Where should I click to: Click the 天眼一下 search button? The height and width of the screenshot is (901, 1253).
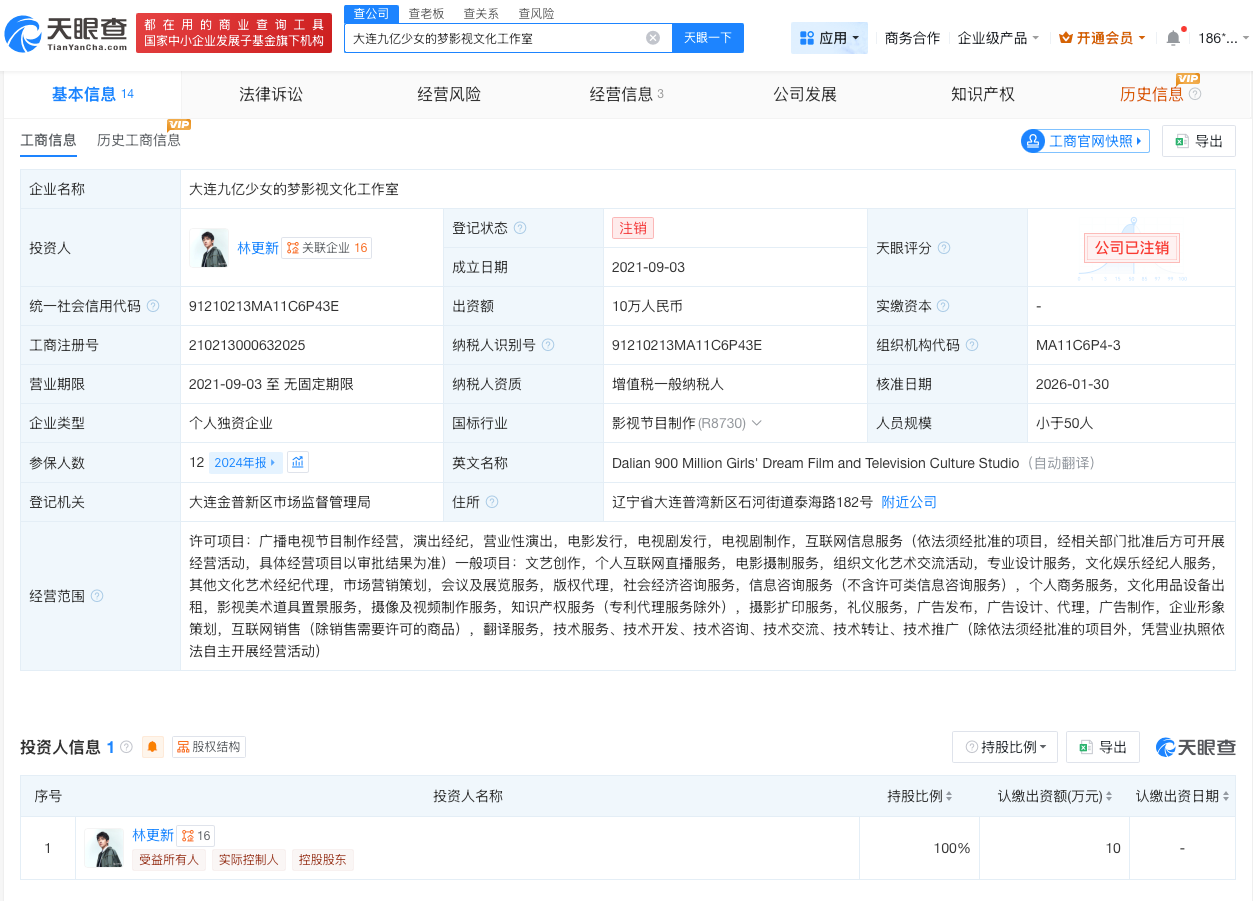pos(708,37)
